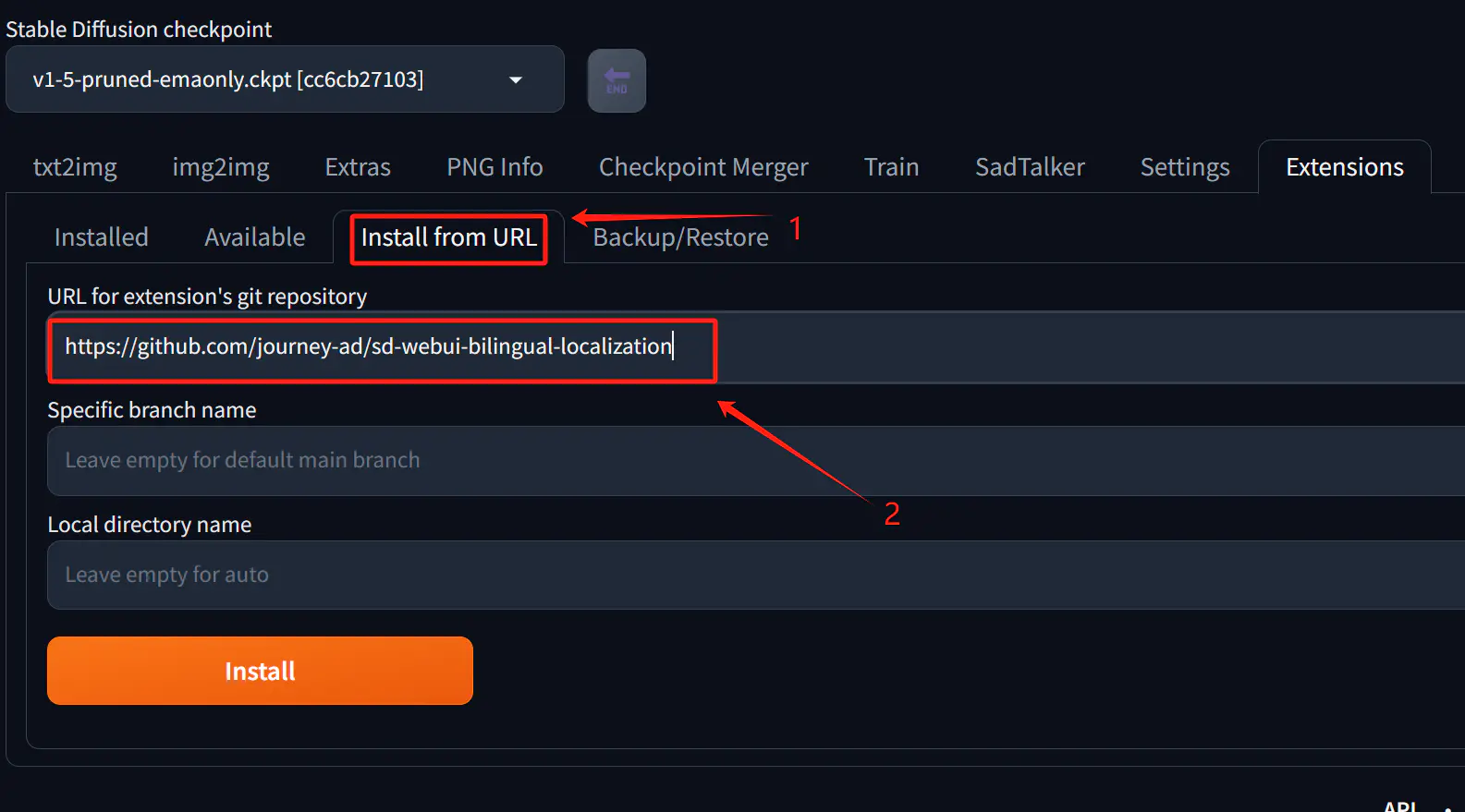This screenshot has height=812, width=1465.
Task: Show the Installed extensions sub-tab
Action: [x=101, y=237]
